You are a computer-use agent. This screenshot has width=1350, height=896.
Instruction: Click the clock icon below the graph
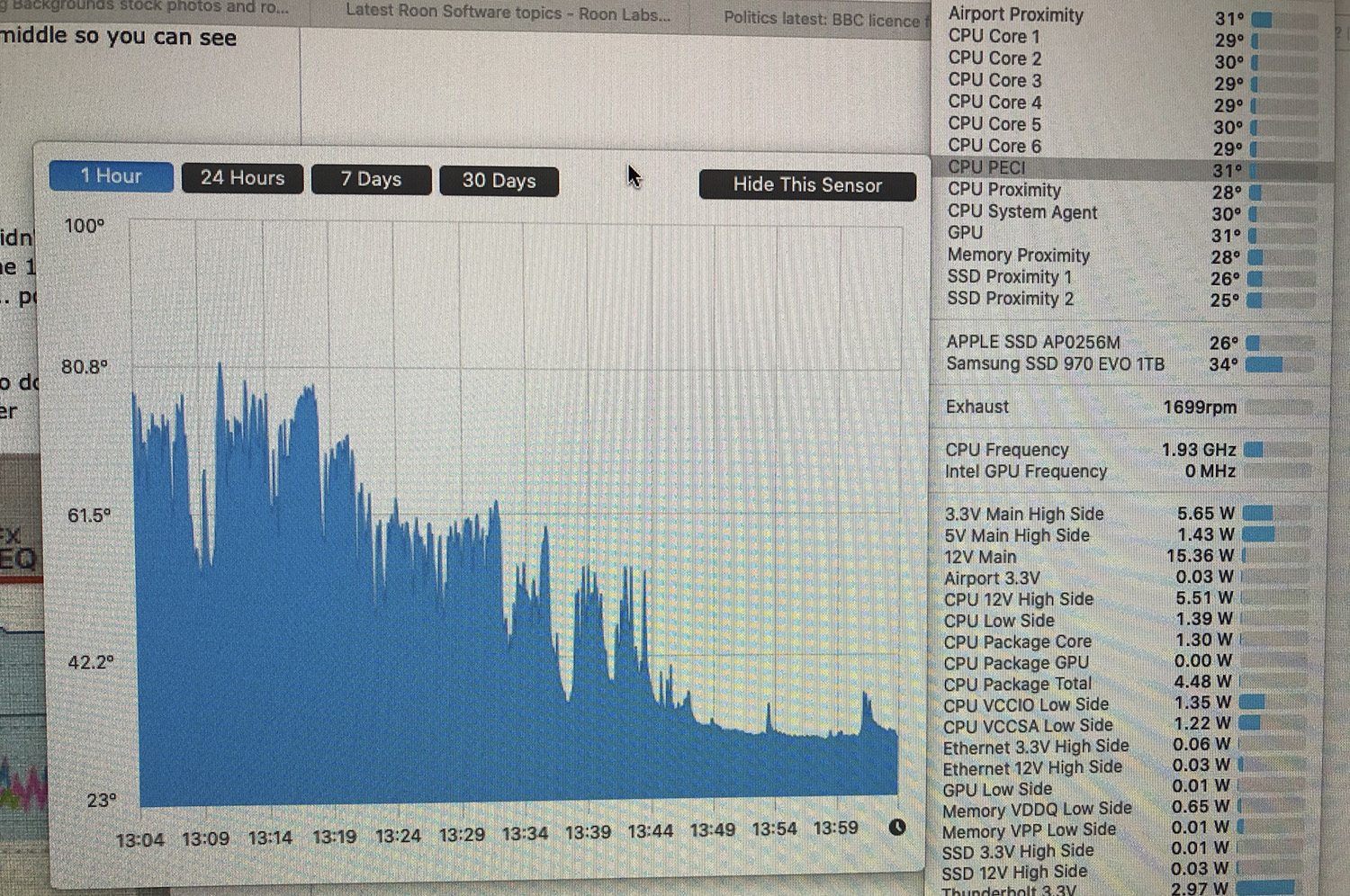[897, 827]
